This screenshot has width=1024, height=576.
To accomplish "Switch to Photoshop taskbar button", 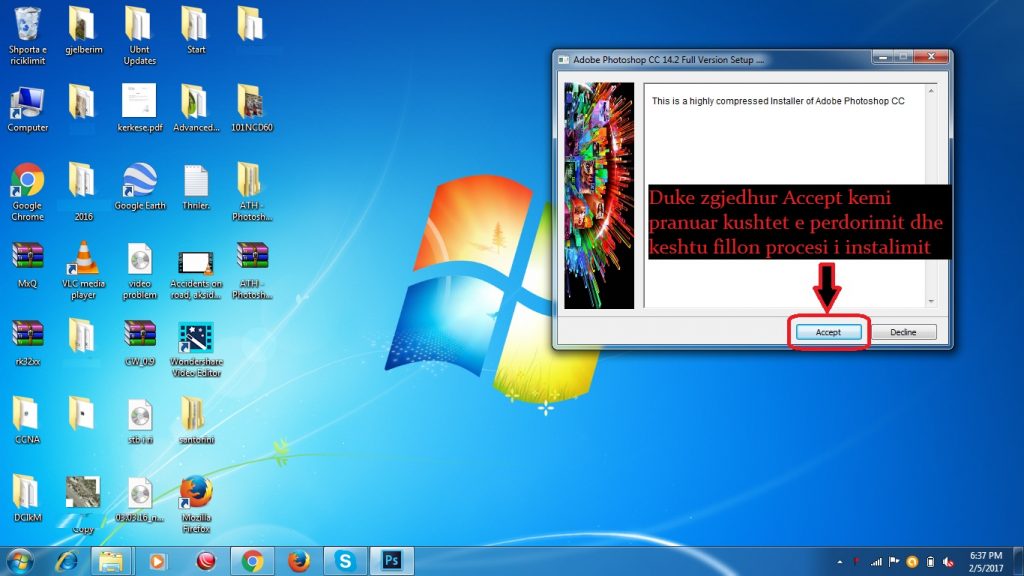I will (391, 561).
